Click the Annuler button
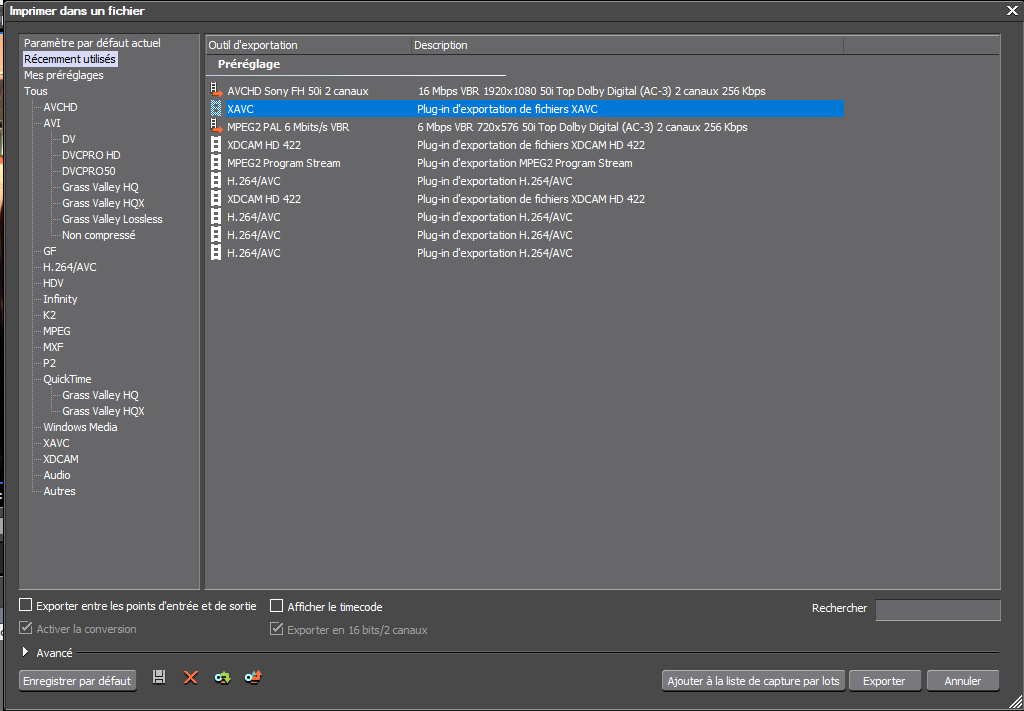The image size is (1024, 711). coord(963,680)
